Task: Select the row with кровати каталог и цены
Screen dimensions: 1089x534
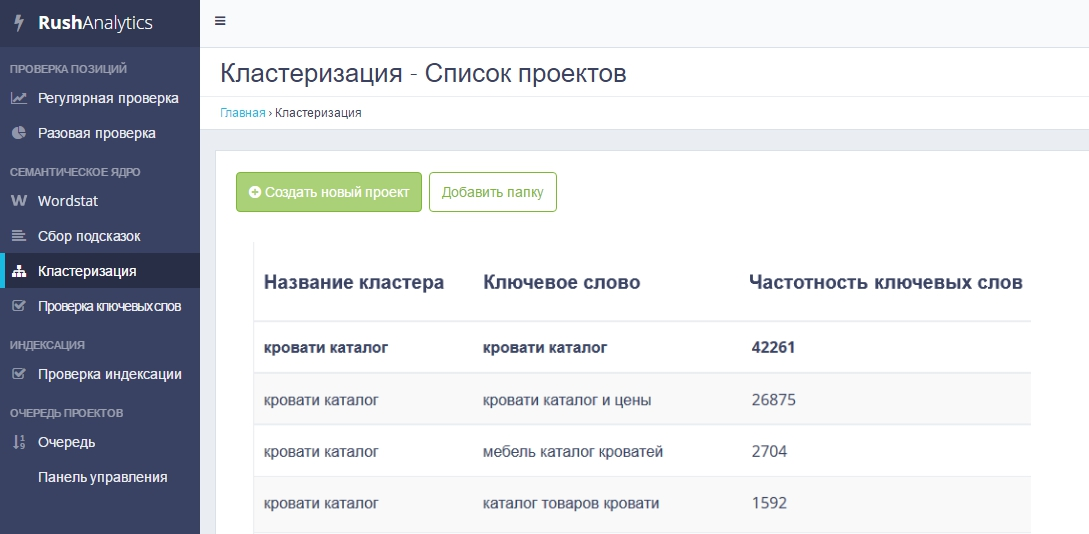Action: coord(566,400)
